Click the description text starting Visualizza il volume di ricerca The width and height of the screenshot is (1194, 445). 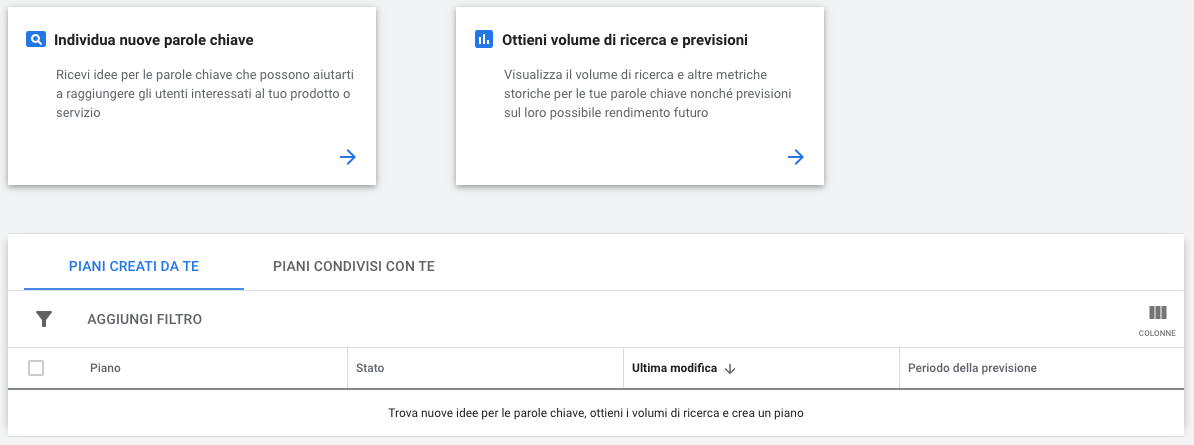[647, 94]
